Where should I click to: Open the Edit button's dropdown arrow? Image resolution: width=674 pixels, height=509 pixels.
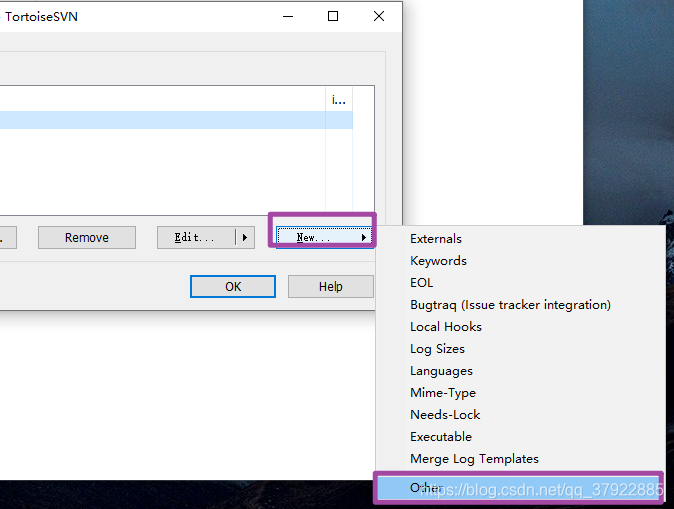pyautogui.click(x=245, y=237)
